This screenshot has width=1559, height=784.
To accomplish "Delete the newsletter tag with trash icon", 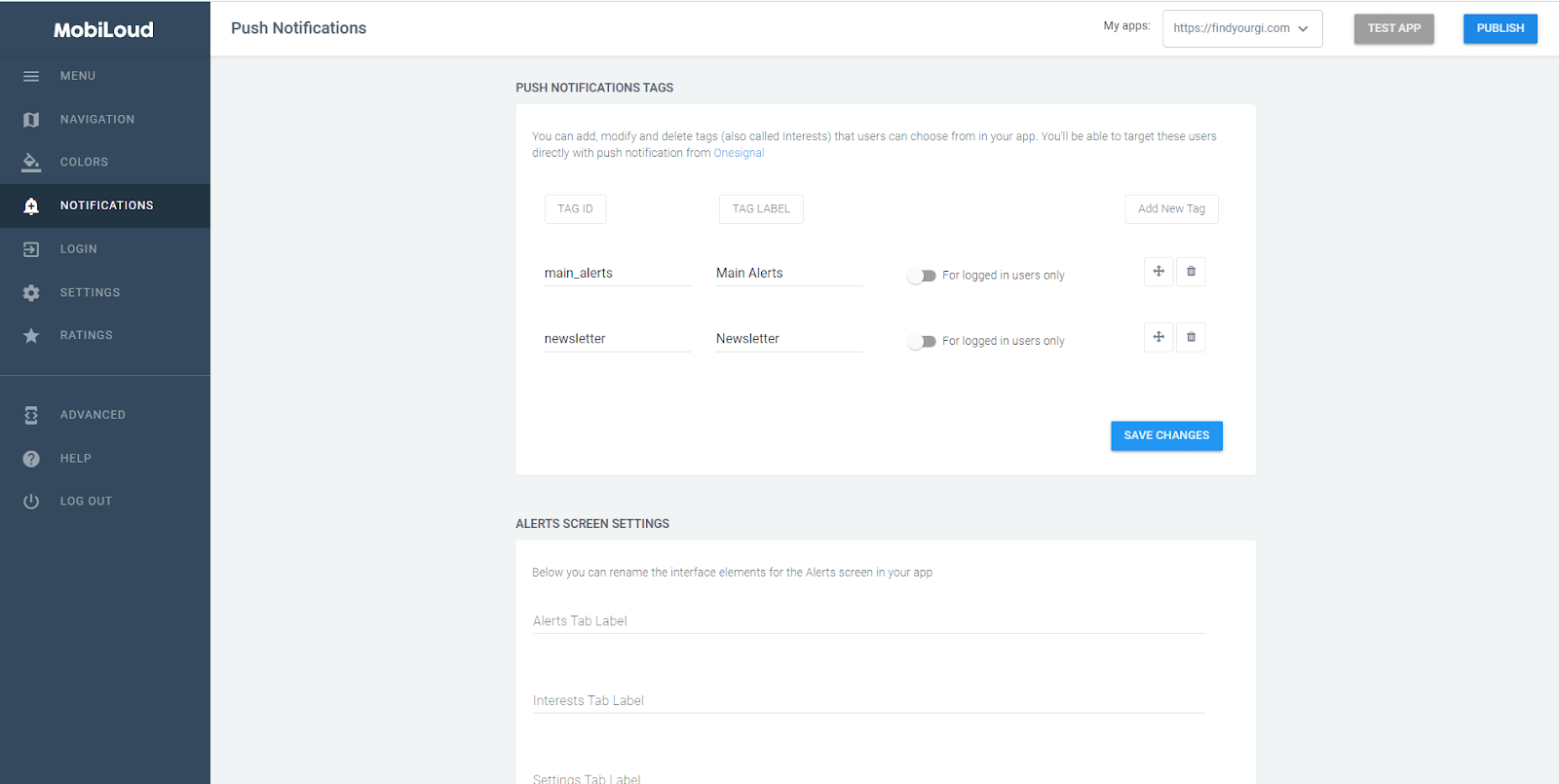I will (1191, 337).
